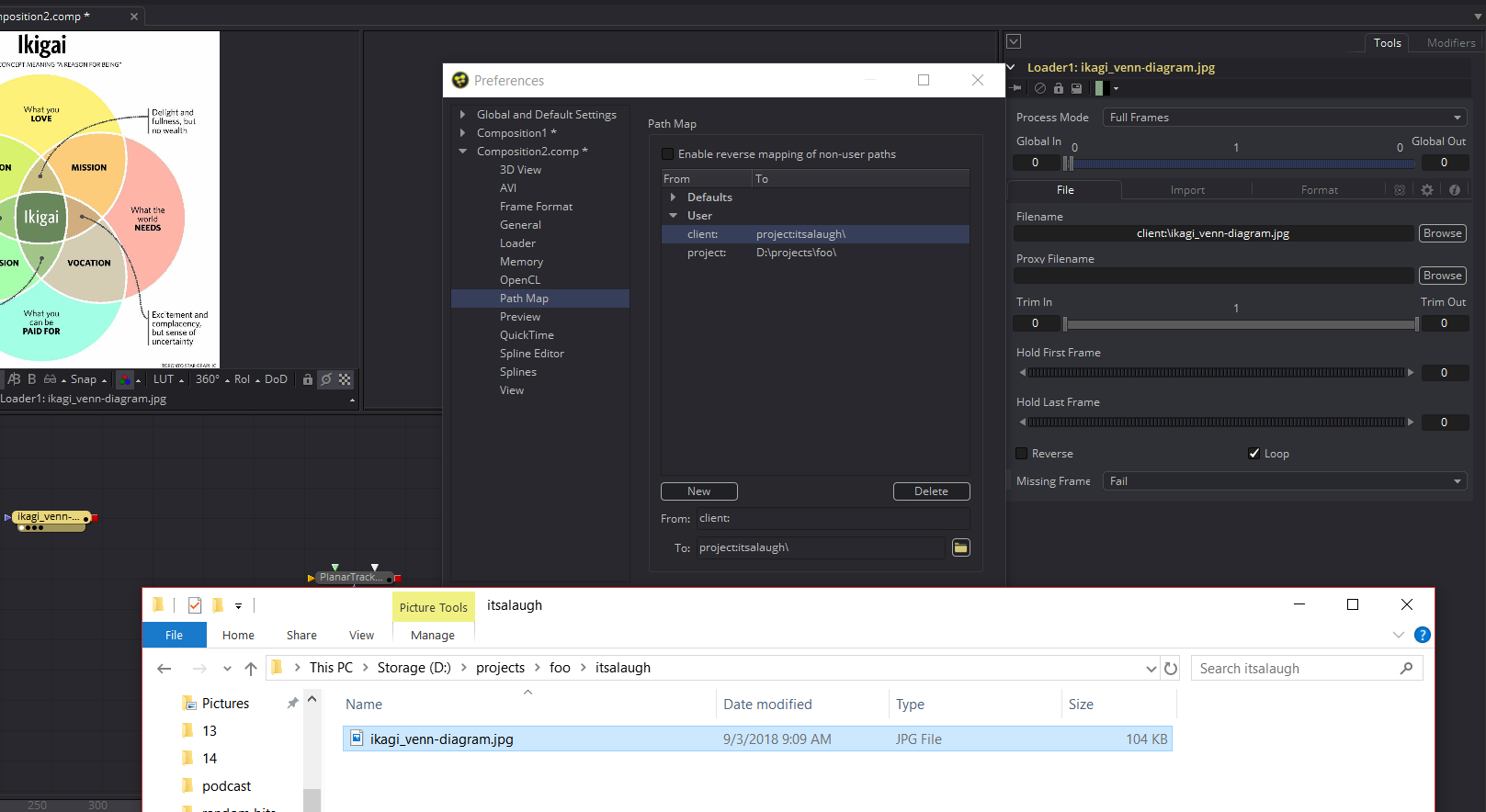Toggle the checkerboard transparency icon

click(x=345, y=379)
